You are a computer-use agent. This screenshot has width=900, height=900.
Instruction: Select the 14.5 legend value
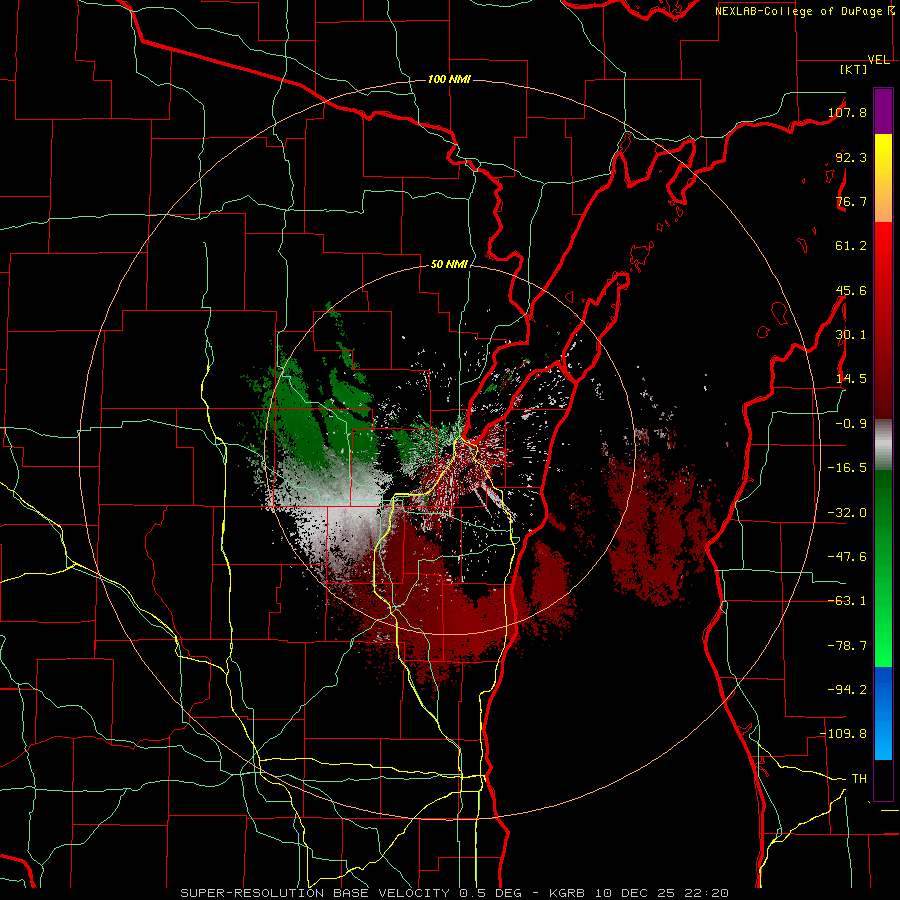click(x=851, y=379)
